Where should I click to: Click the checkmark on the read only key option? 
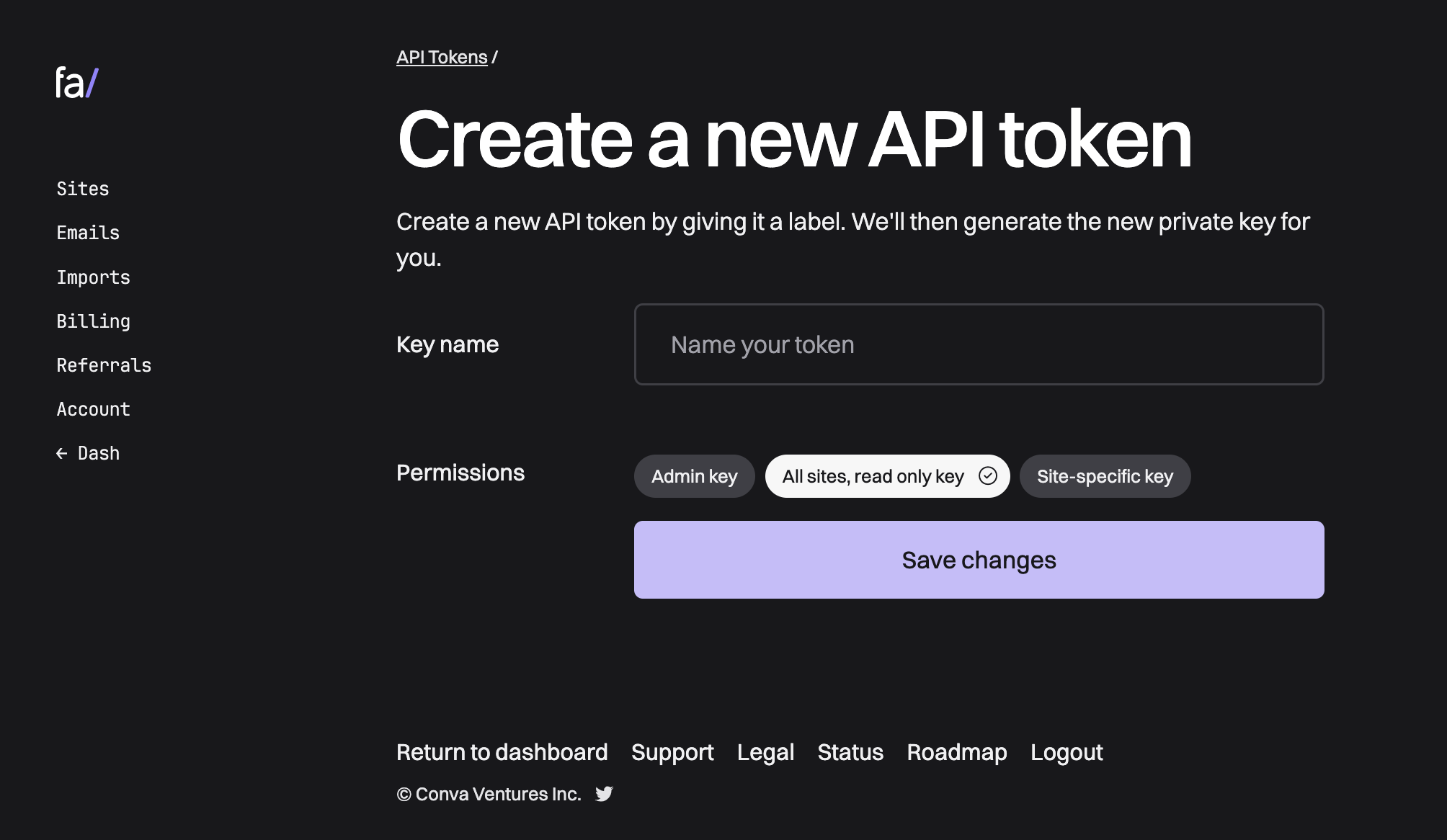[x=988, y=475]
